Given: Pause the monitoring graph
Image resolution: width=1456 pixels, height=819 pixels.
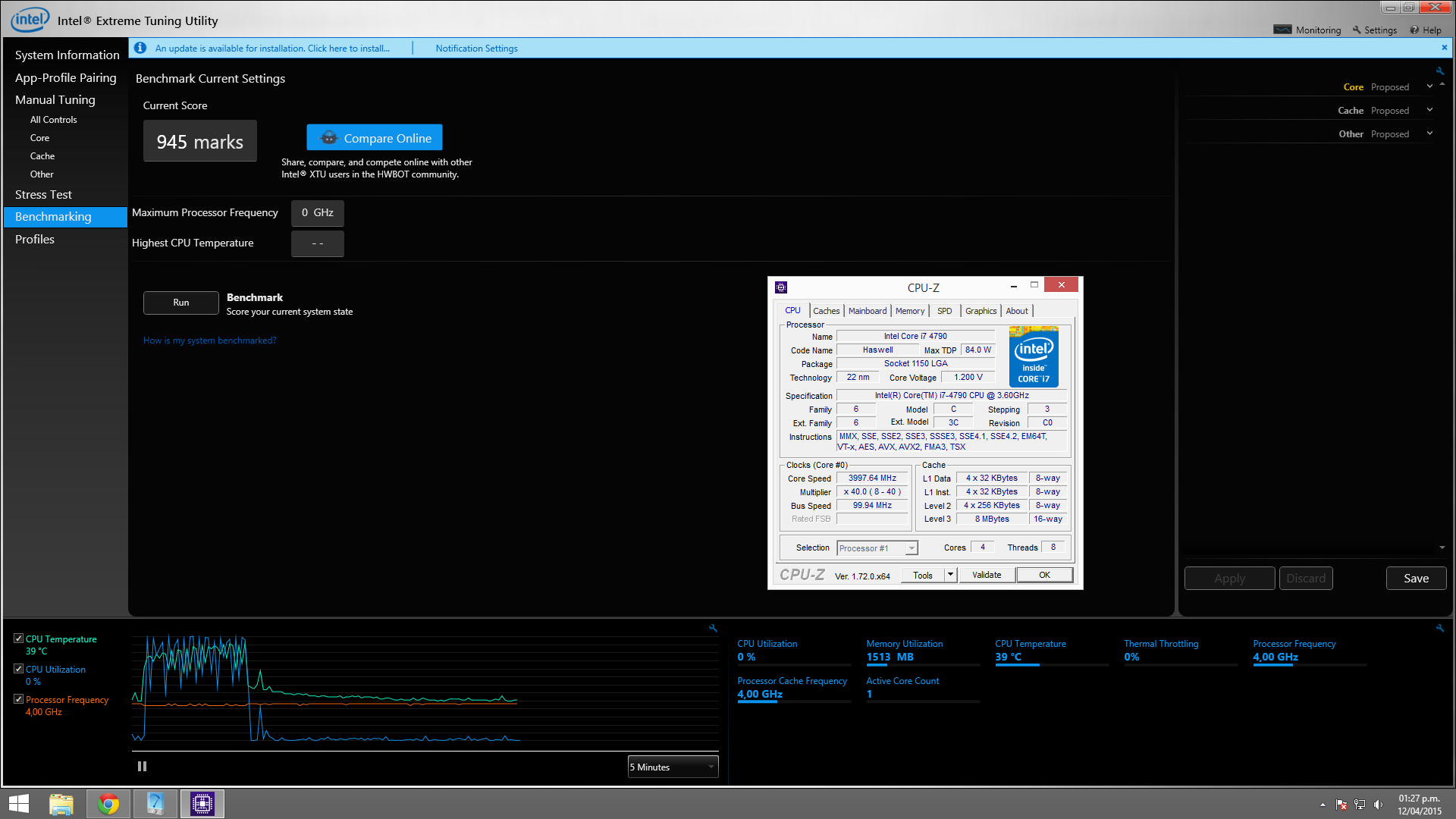Looking at the screenshot, I should pyautogui.click(x=142, y=767).
